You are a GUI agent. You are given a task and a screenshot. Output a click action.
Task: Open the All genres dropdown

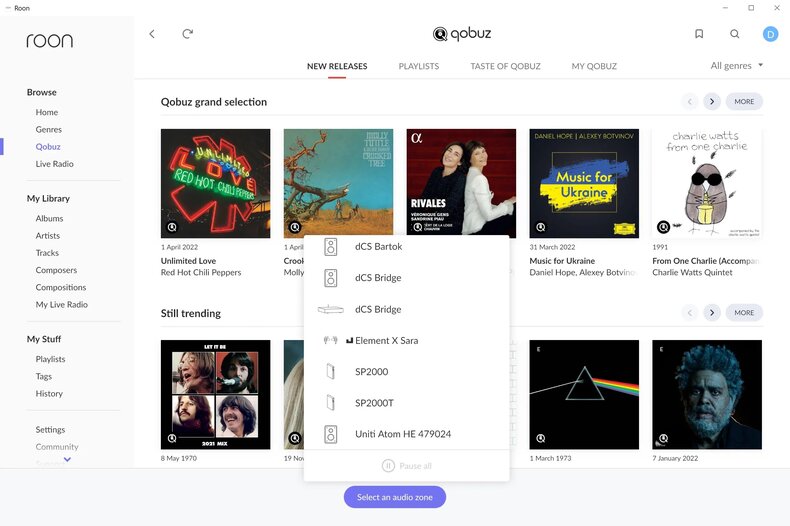pos(736,66)
